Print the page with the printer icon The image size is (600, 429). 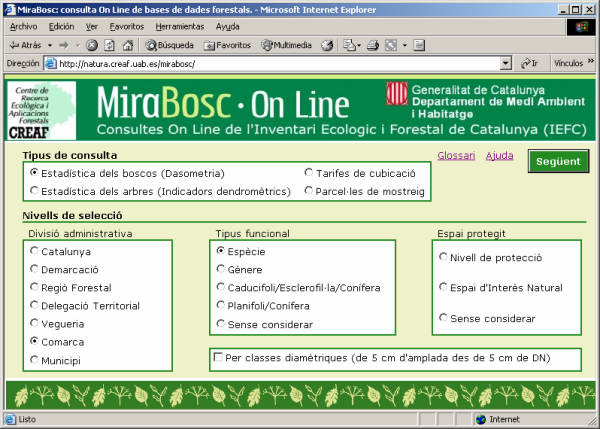pos(373,45)
